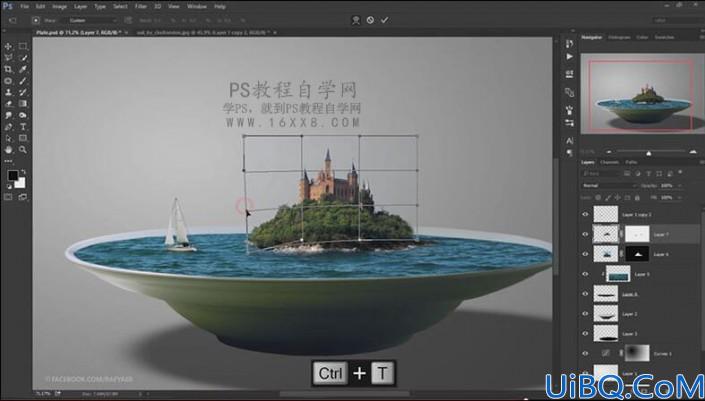The image size is (705, 401).
Task: Hide the Curves 1 adjustment layer
Action: click(x=585, y=353)
